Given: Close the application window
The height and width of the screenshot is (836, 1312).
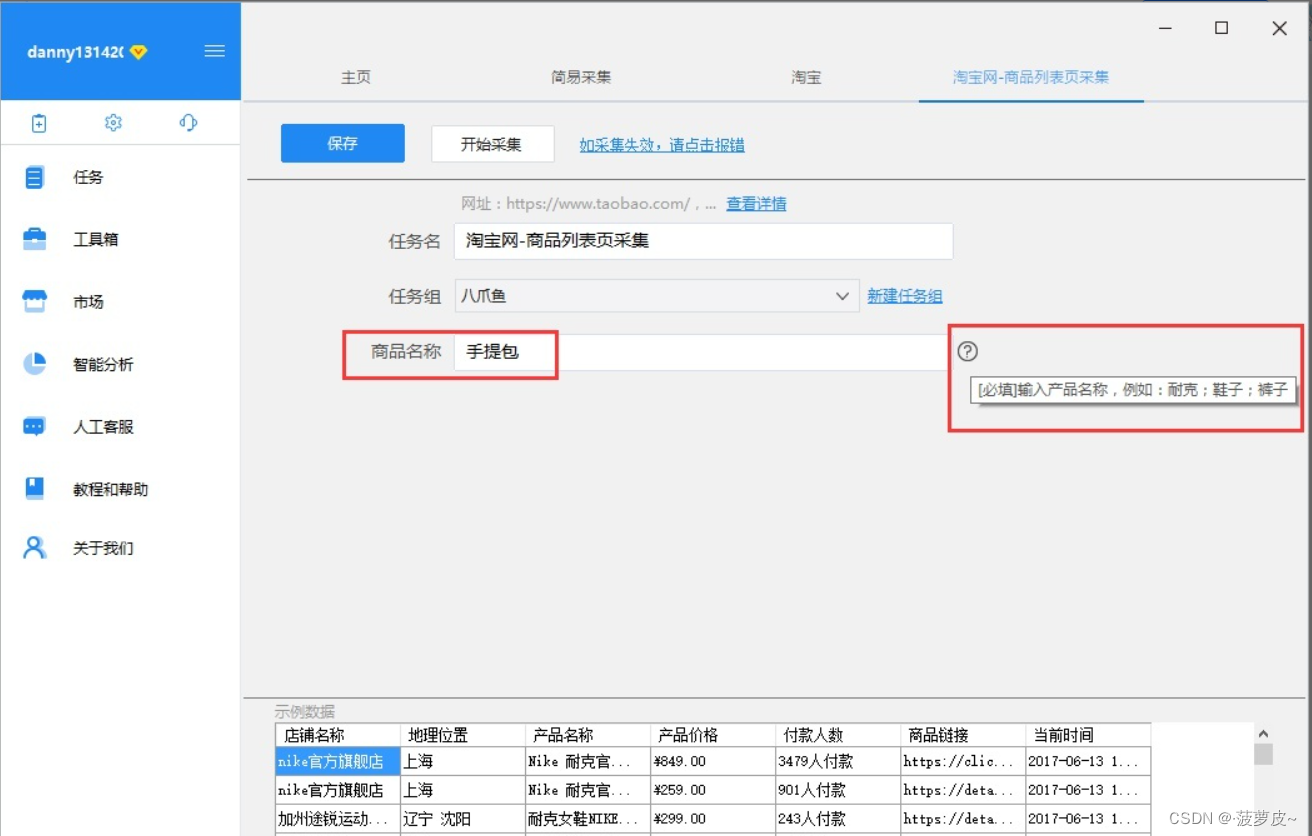Looking at the screenshot, I should pos(1279,28).
